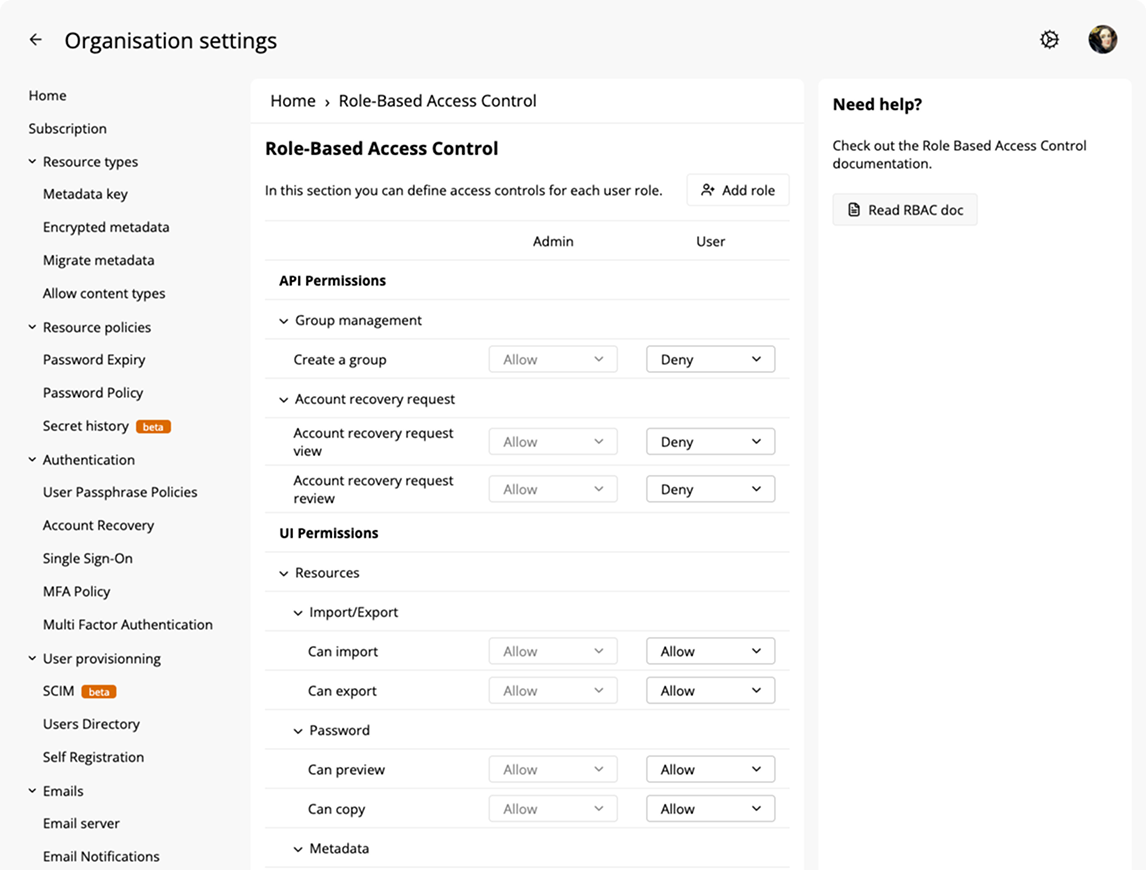The width and height of the screenshot is (1146, 870).
Task: Click Home in the breadcrumb
Action: pyautogui.click(x=293, y=101)
